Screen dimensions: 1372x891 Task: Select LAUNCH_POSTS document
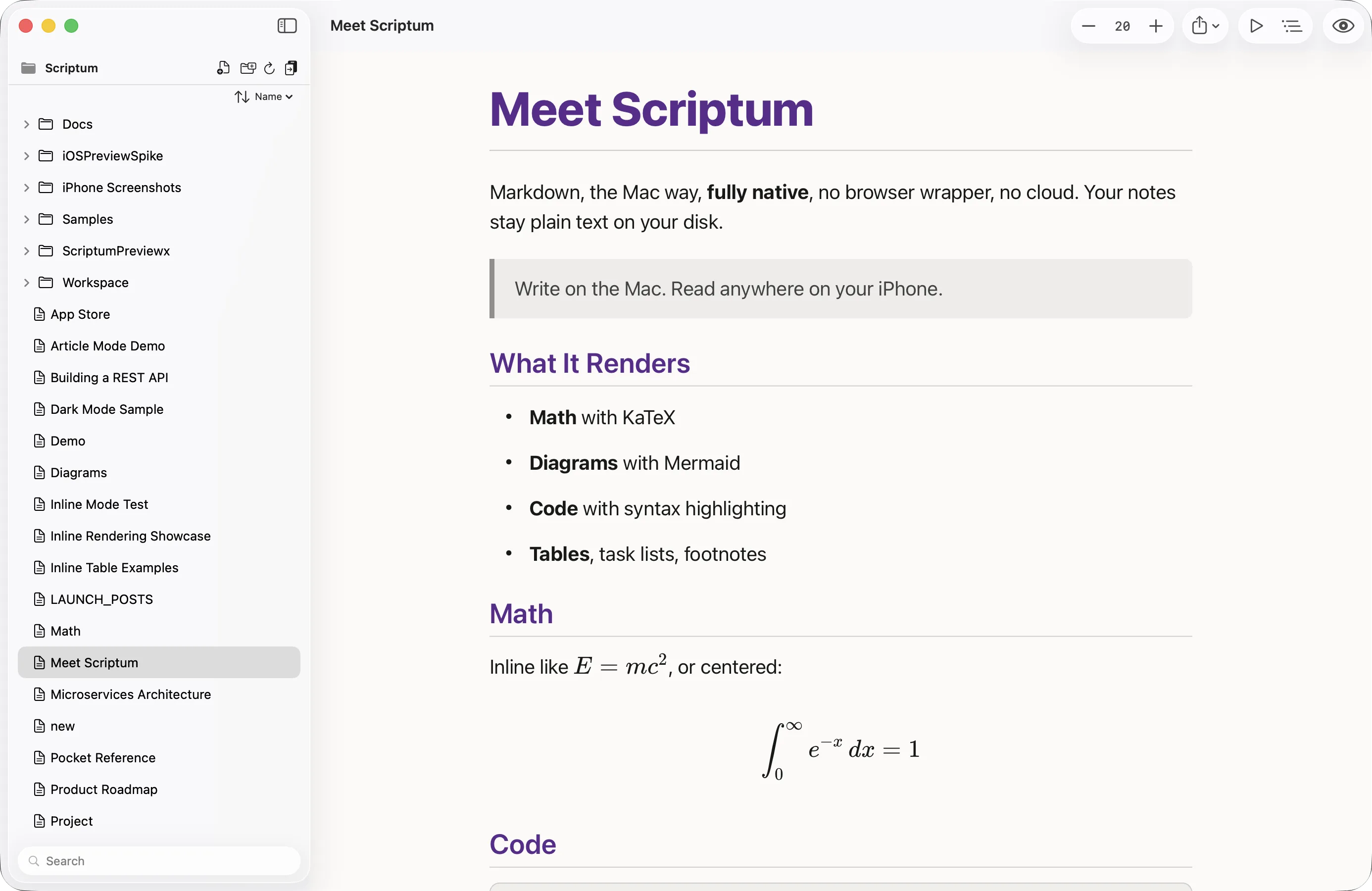point(159,600)
